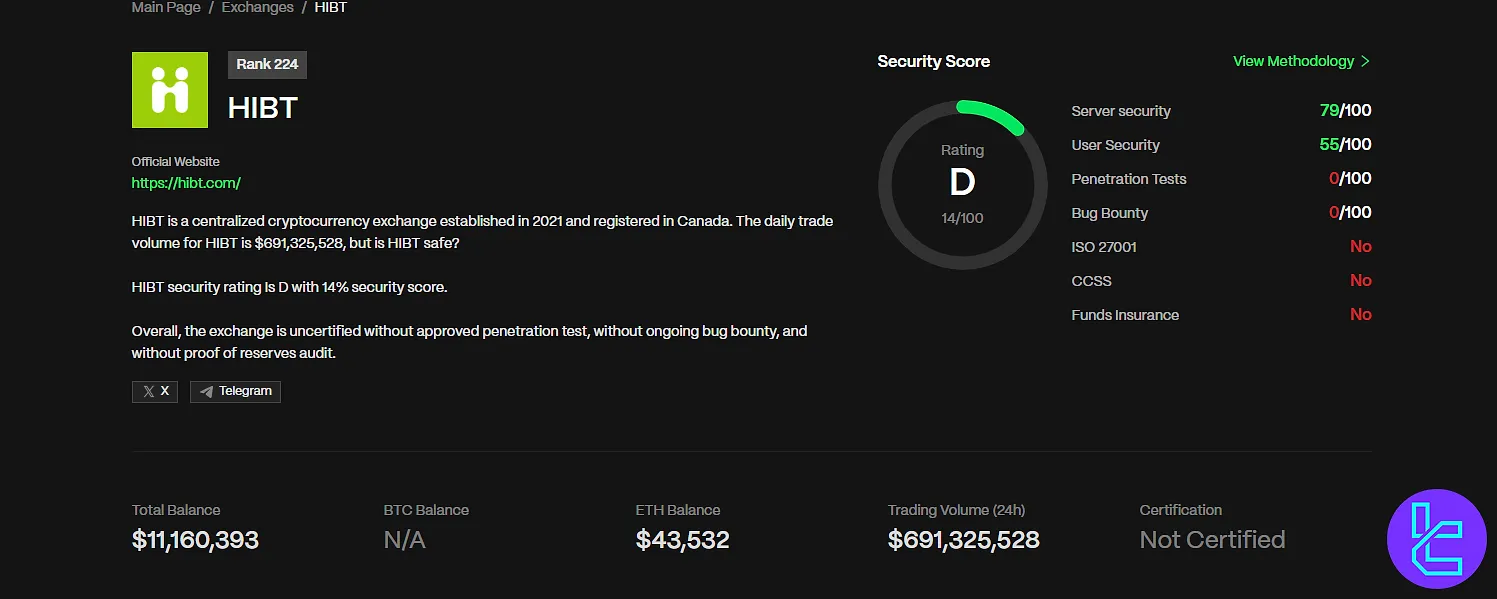
Task: Click Trading Volume value $691,325,528
Action: pos(964,540)
